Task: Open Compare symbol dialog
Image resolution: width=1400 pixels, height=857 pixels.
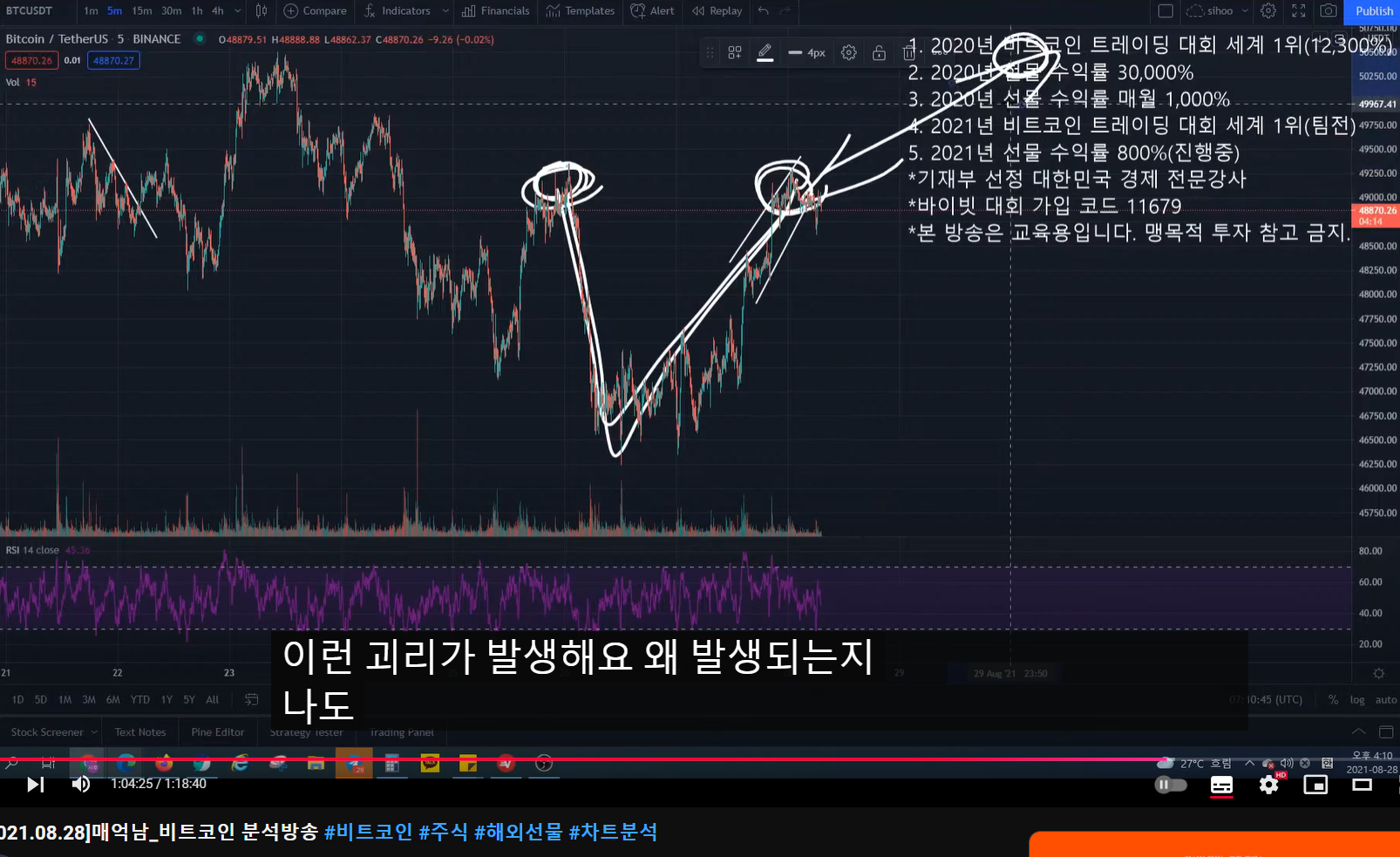Action: coord(315,11)
